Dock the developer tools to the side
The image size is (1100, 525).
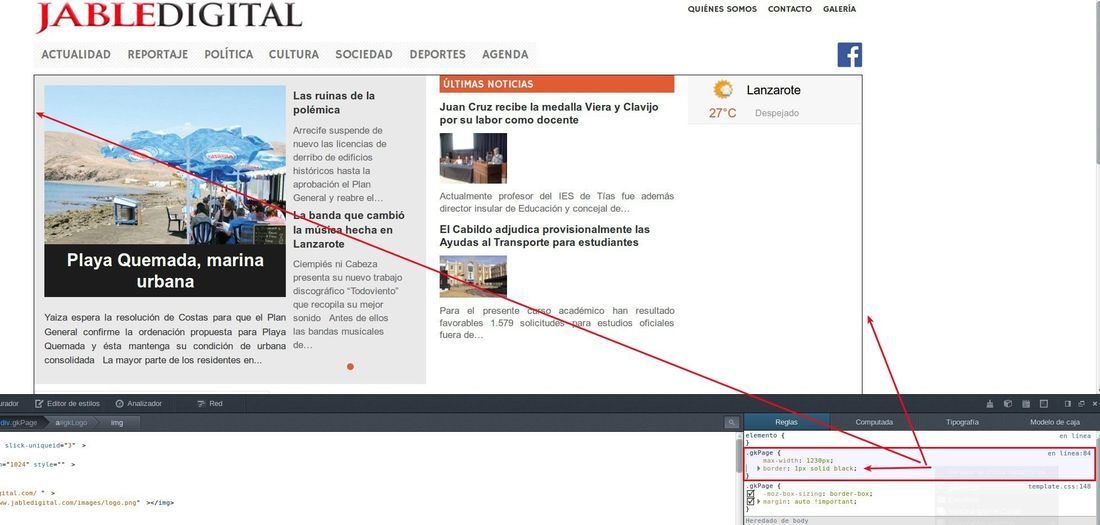1068,404
